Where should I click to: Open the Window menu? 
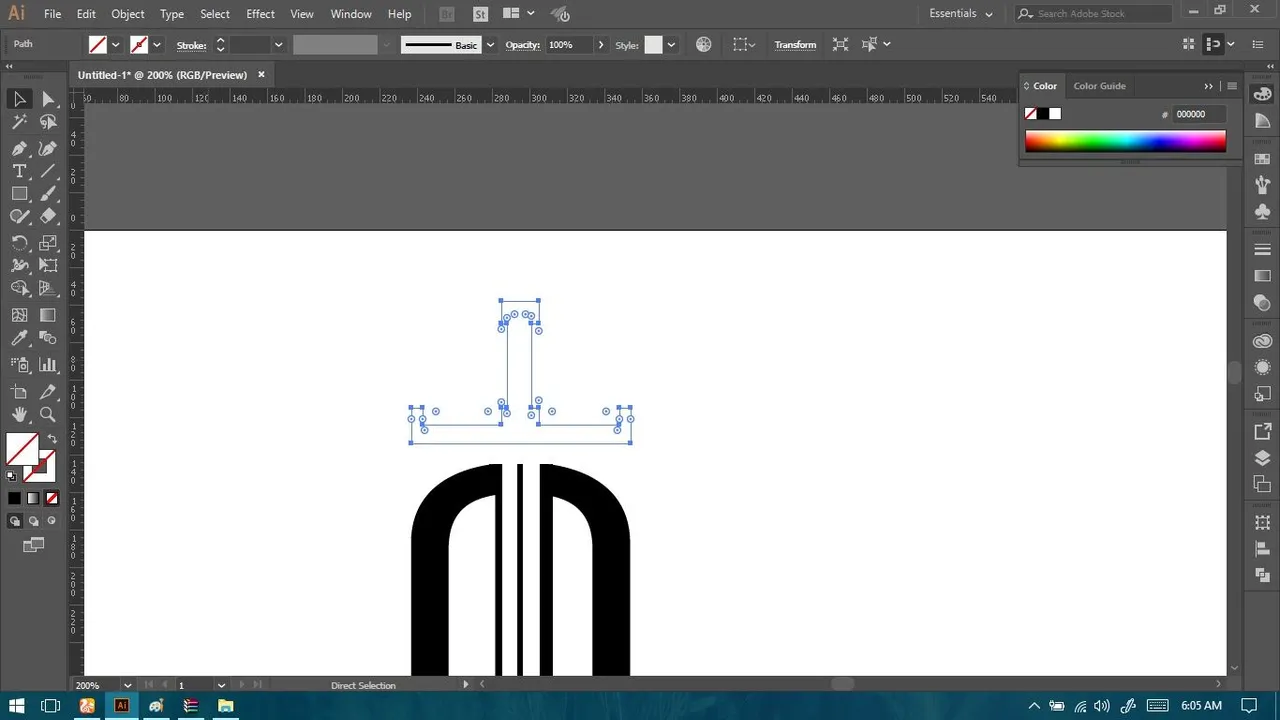pos(351,14)
